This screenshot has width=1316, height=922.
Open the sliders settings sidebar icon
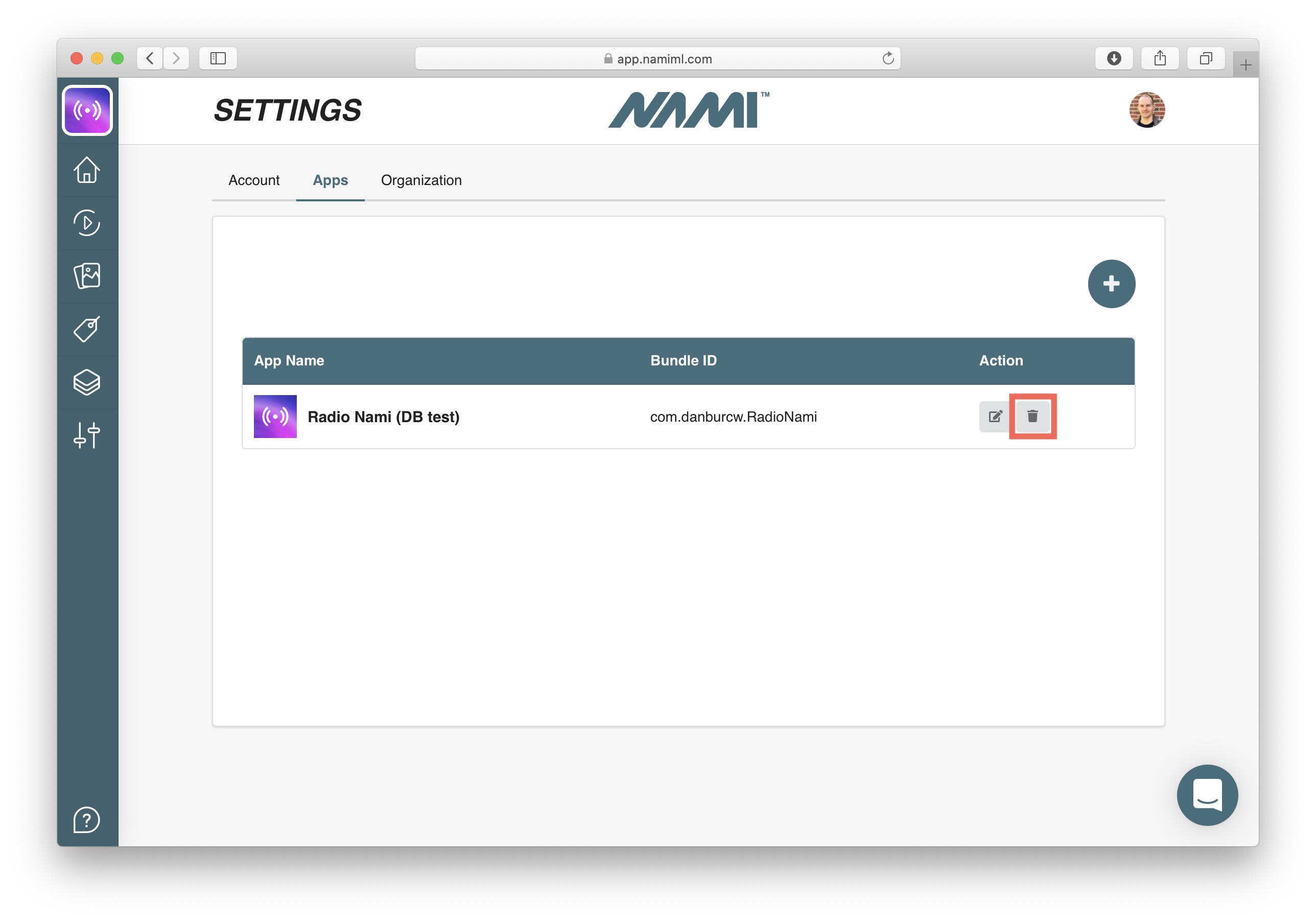(x=87, y=435)
